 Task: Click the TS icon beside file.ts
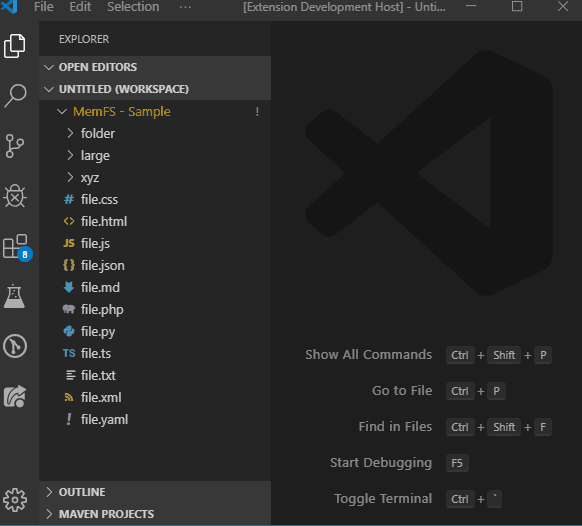point(69,353)
